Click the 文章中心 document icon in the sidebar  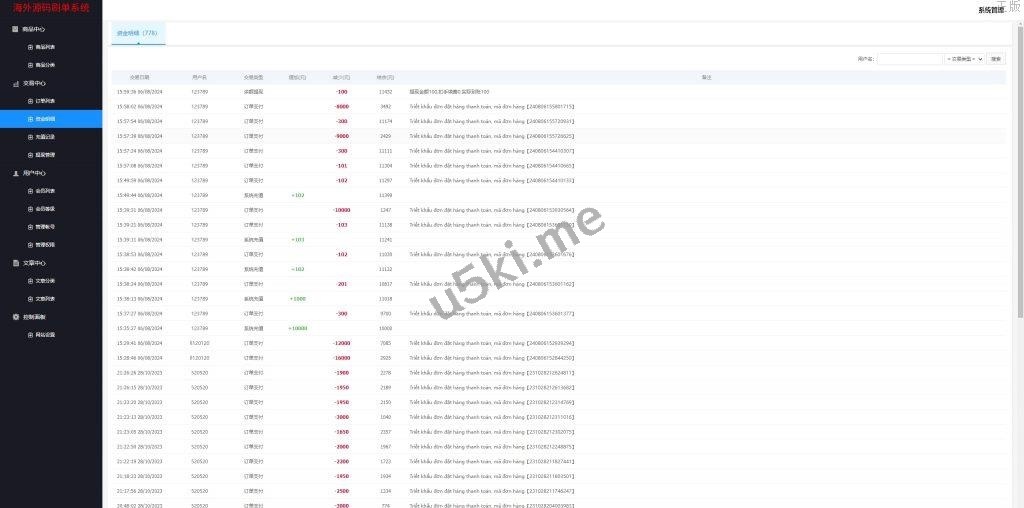pos(15,263)
